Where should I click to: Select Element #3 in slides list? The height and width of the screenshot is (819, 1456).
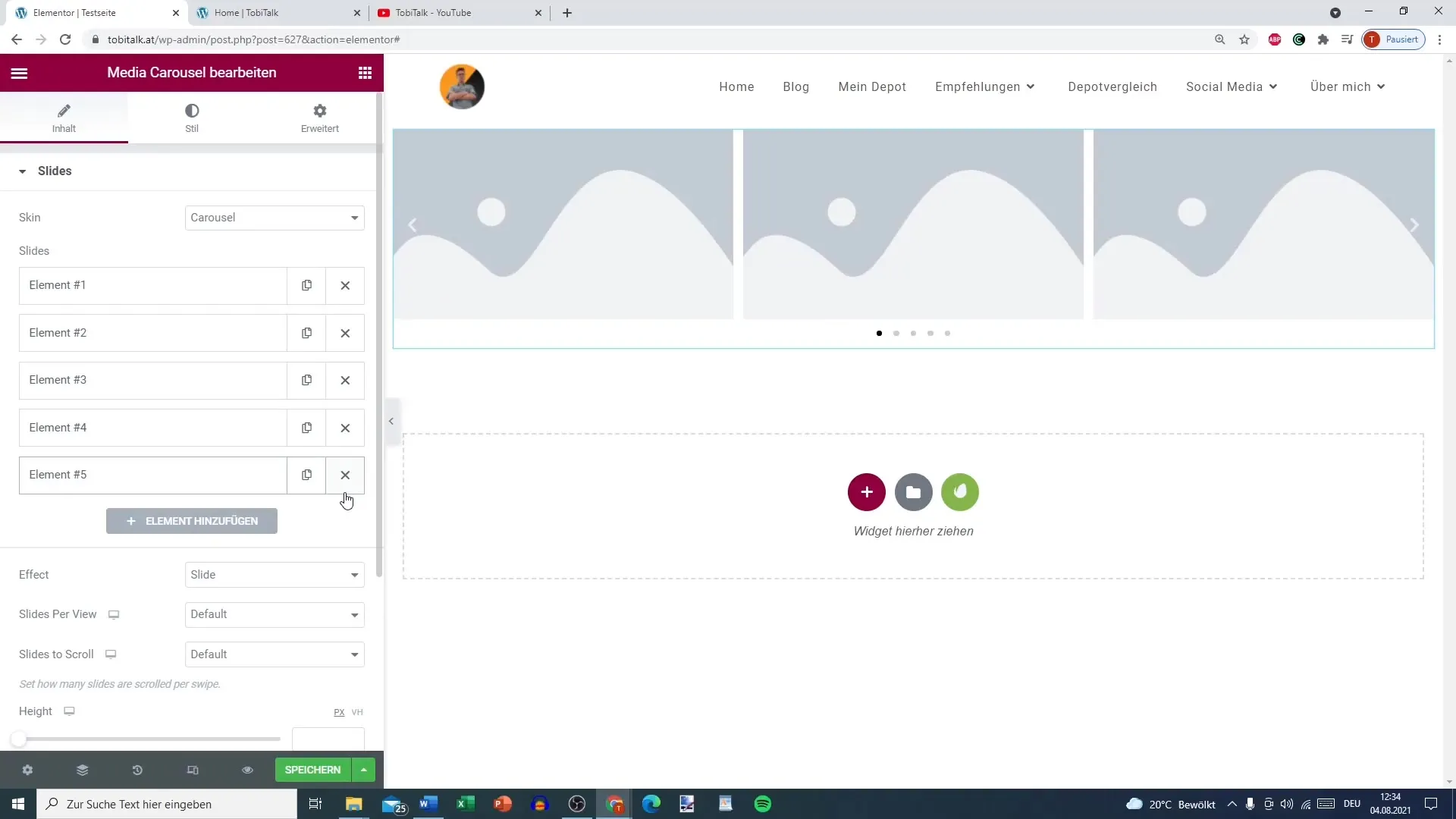point(153,380)
